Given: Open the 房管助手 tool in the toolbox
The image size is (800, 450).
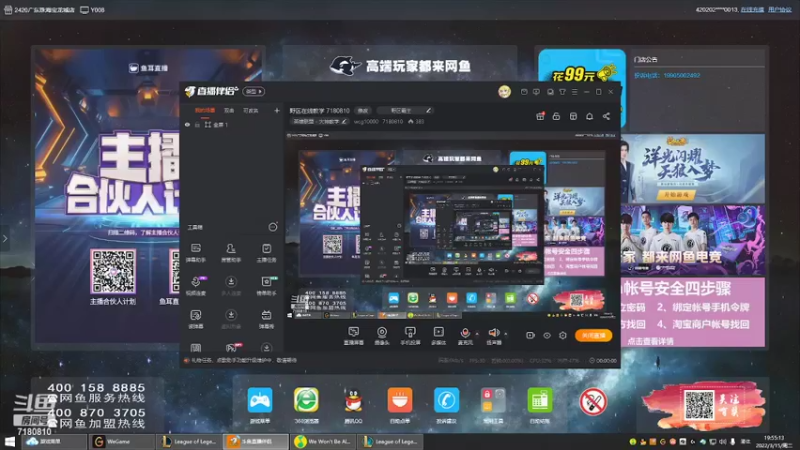Looking at the screenshot, I should coord(231,253).
